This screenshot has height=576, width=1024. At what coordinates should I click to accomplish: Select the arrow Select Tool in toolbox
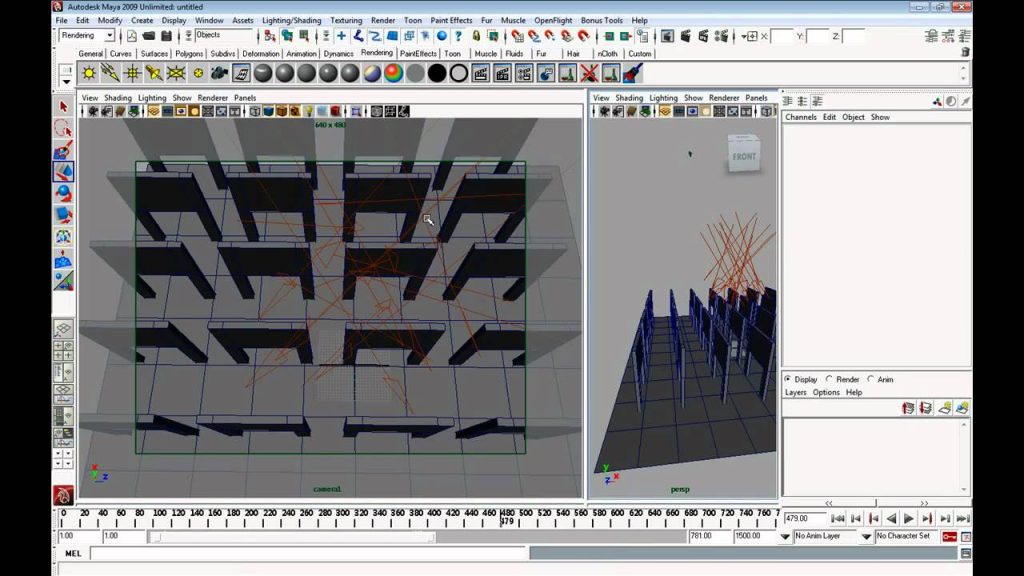[x=63, y=106]
